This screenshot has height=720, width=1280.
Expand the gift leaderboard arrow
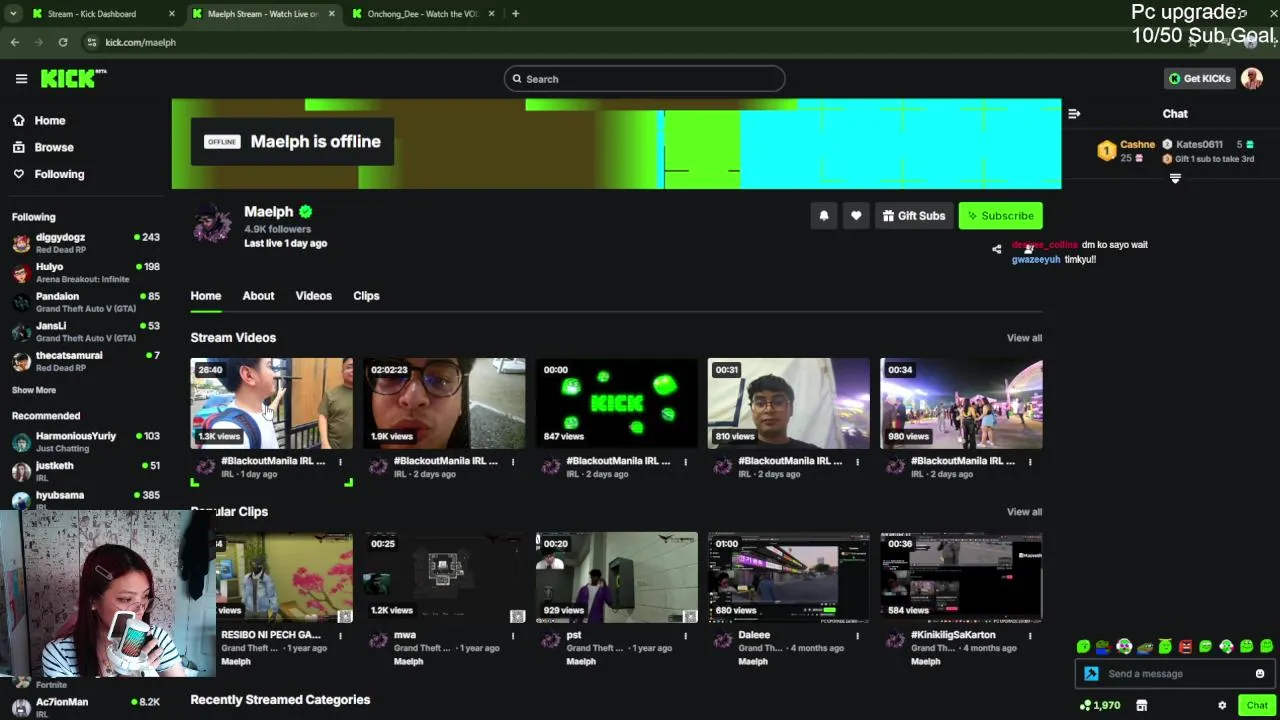1175,179
